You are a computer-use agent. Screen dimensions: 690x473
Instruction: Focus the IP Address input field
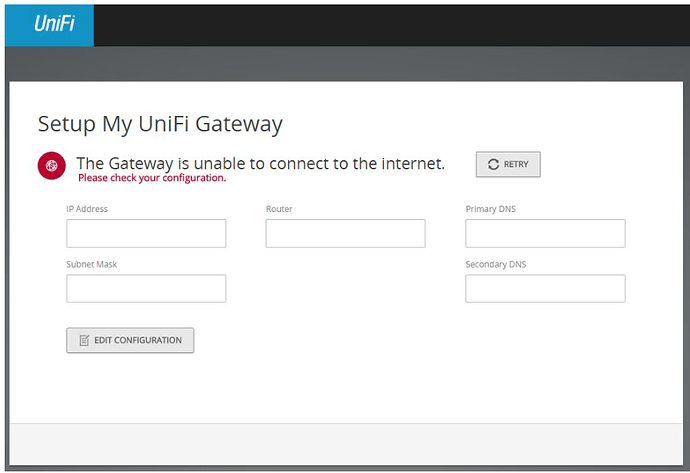click(146, 233)
